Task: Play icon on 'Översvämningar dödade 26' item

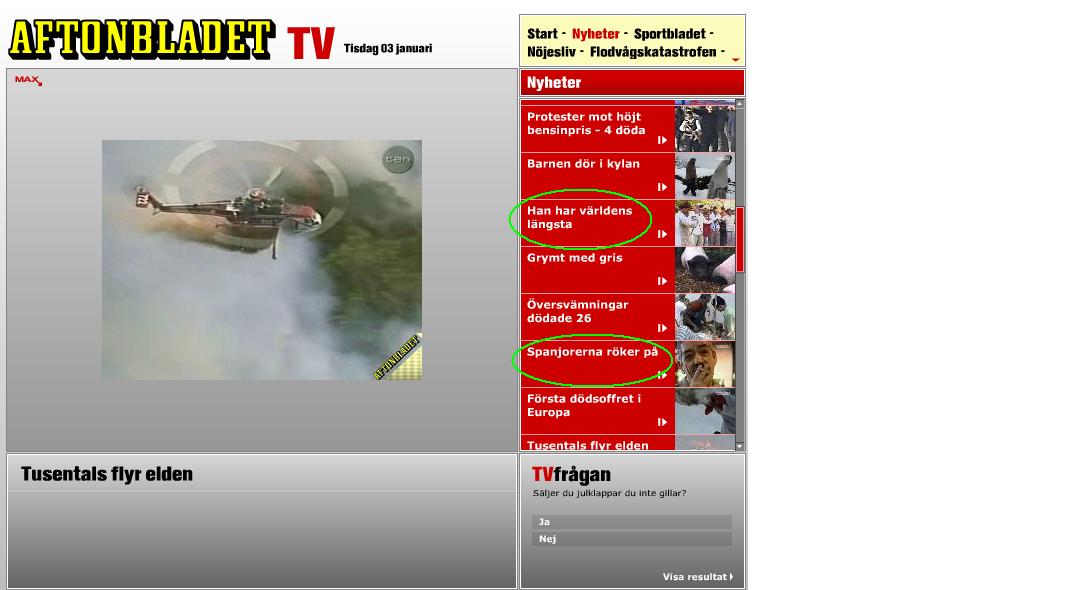Action: click(x=662, y=328)
